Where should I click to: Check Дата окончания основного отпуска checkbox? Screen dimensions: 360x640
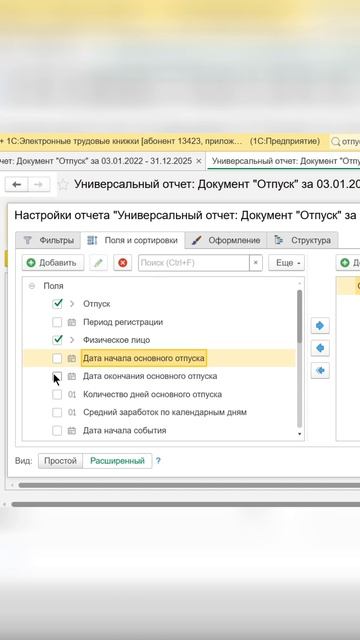click(57, 376)
